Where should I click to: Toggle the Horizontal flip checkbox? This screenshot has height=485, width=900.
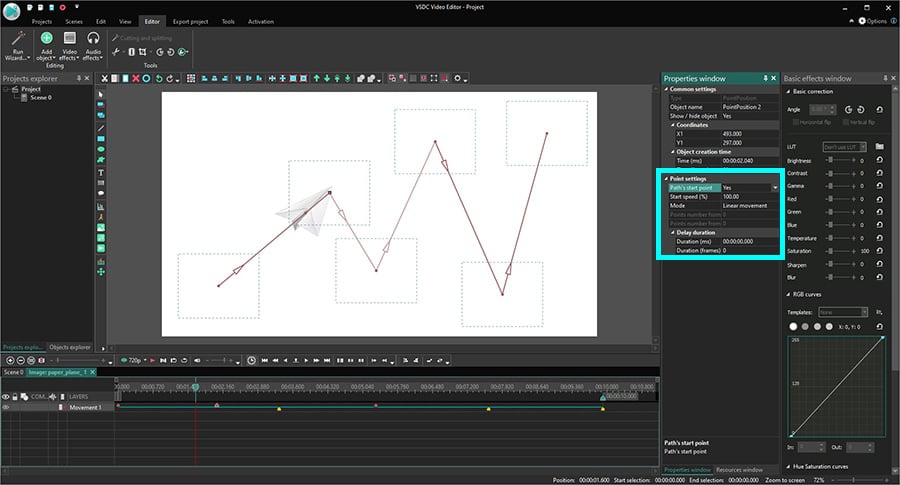796,122
